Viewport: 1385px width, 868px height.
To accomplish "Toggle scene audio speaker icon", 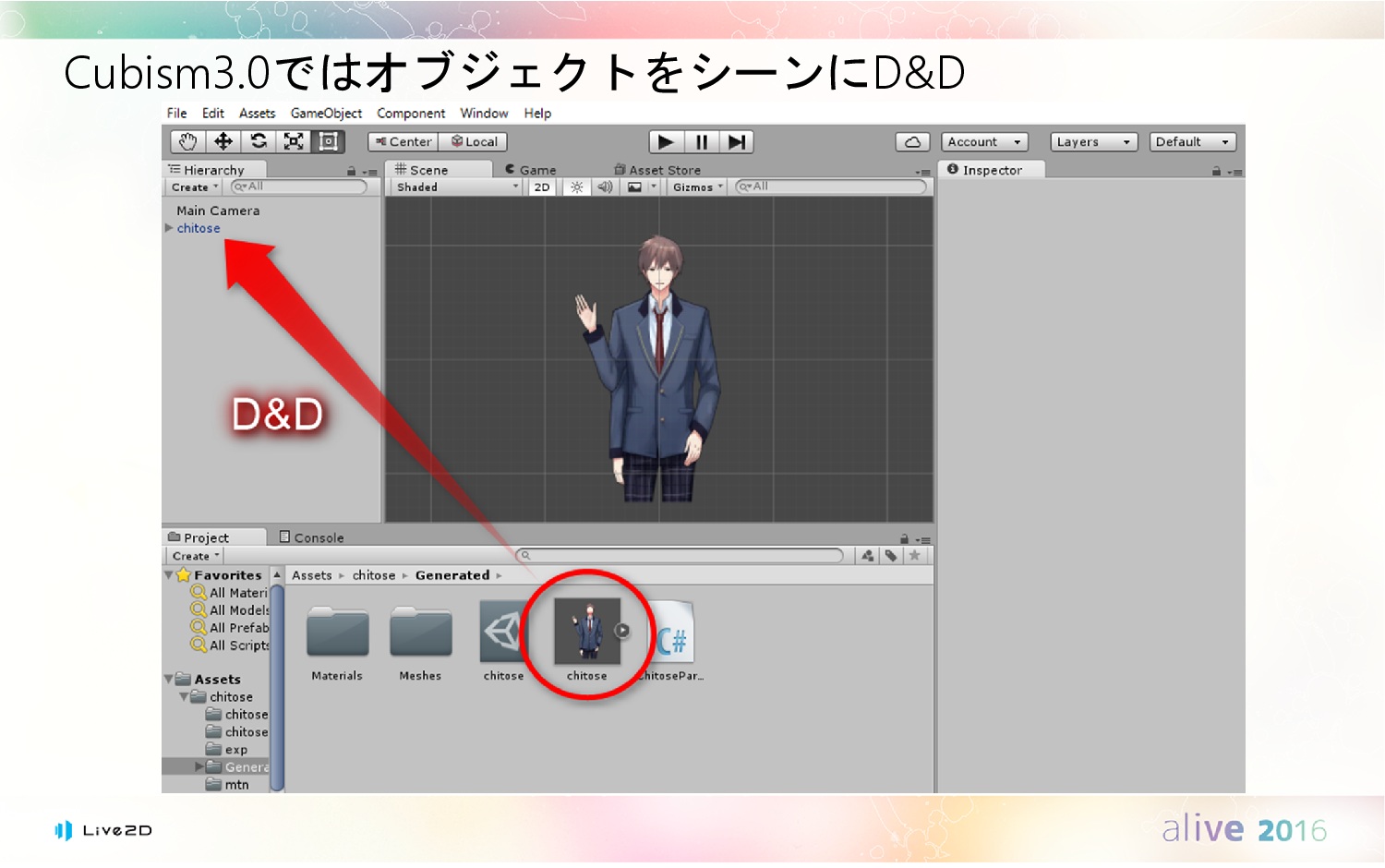I will point(605,187).
